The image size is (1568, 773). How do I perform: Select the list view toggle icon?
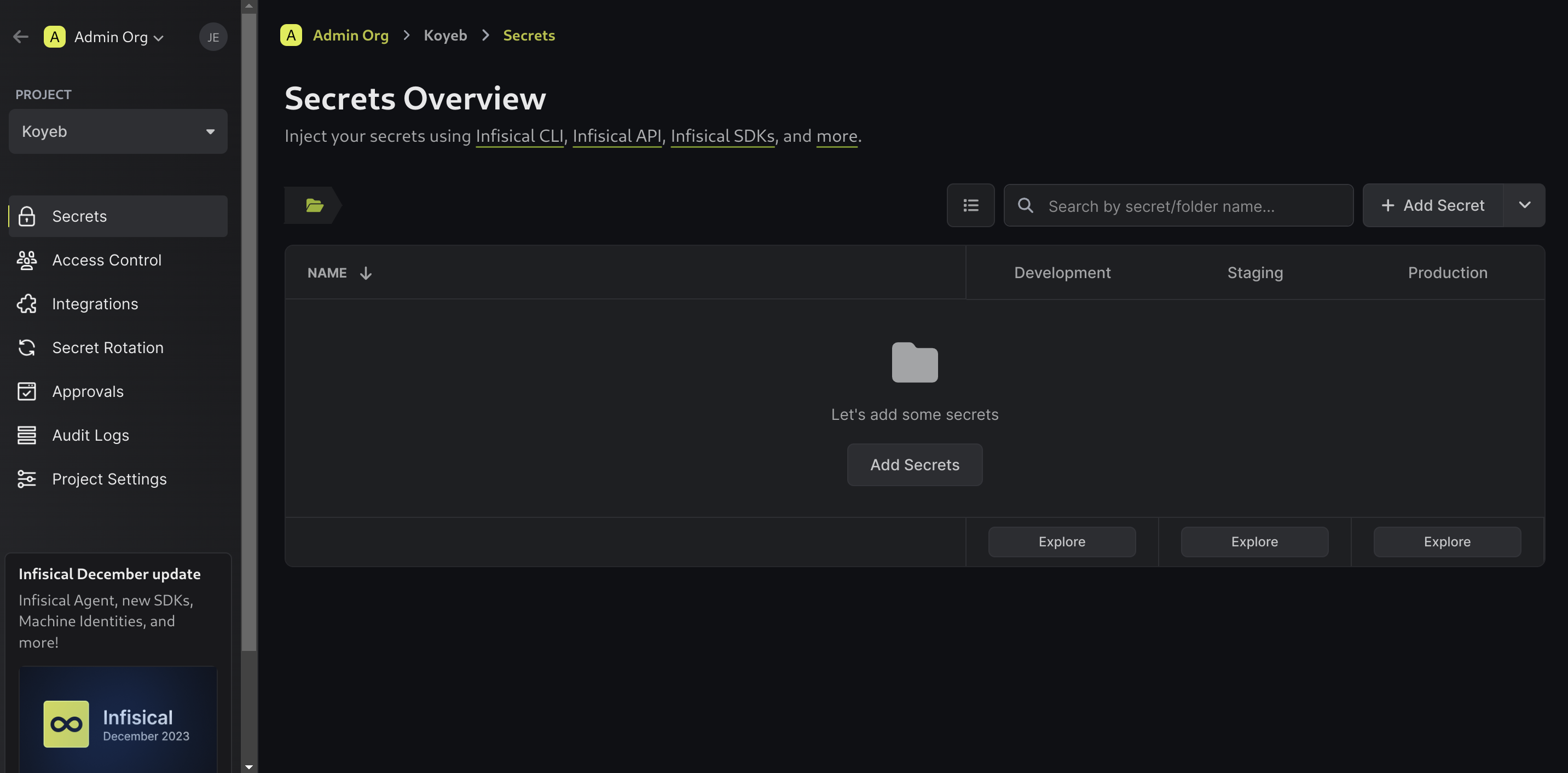(970, 205)
